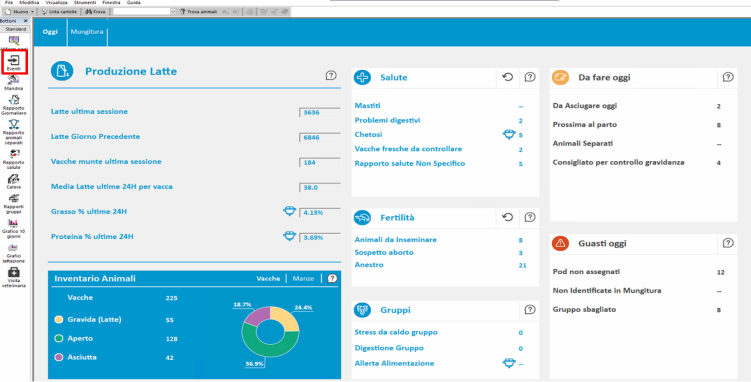This screenshot has width=751, height=382.
Task: Click the refresh icon in Fertilità panel
Action: 508,217
